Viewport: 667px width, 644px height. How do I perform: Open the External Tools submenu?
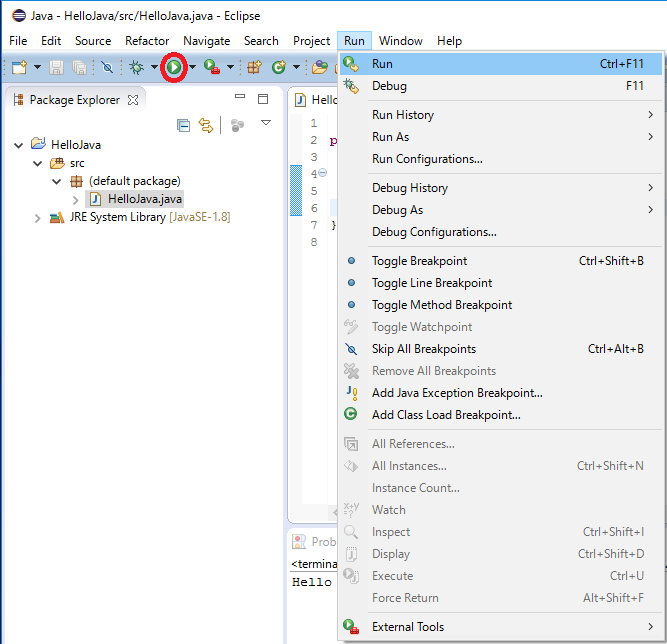[501, 627]
